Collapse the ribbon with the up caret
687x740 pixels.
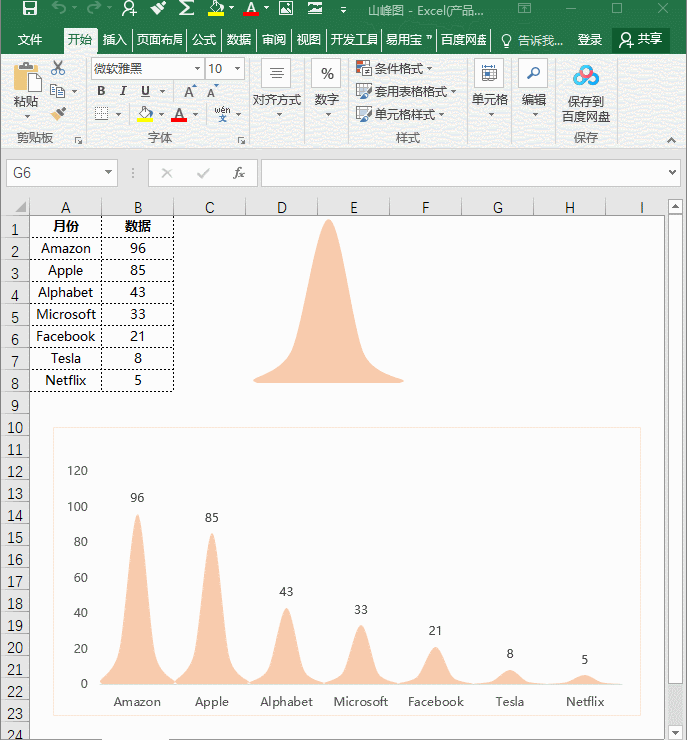671,140
